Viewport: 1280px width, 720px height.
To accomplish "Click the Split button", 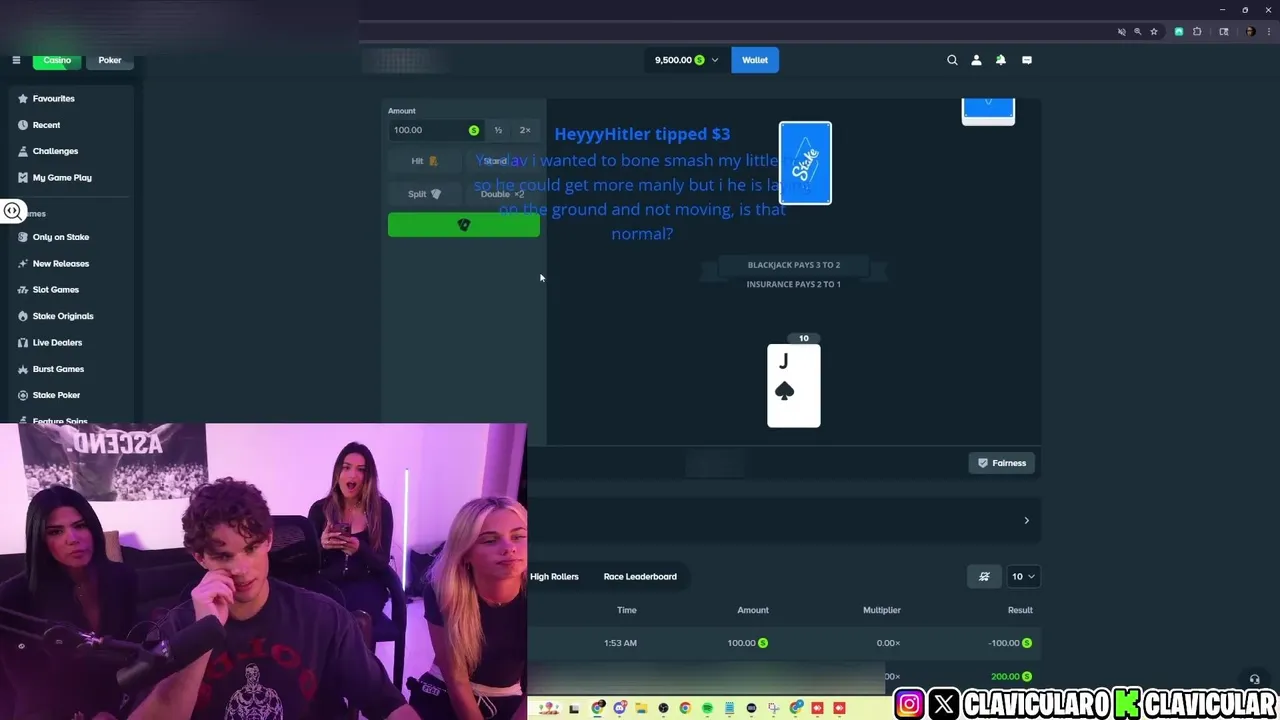I will coord(425,194).
